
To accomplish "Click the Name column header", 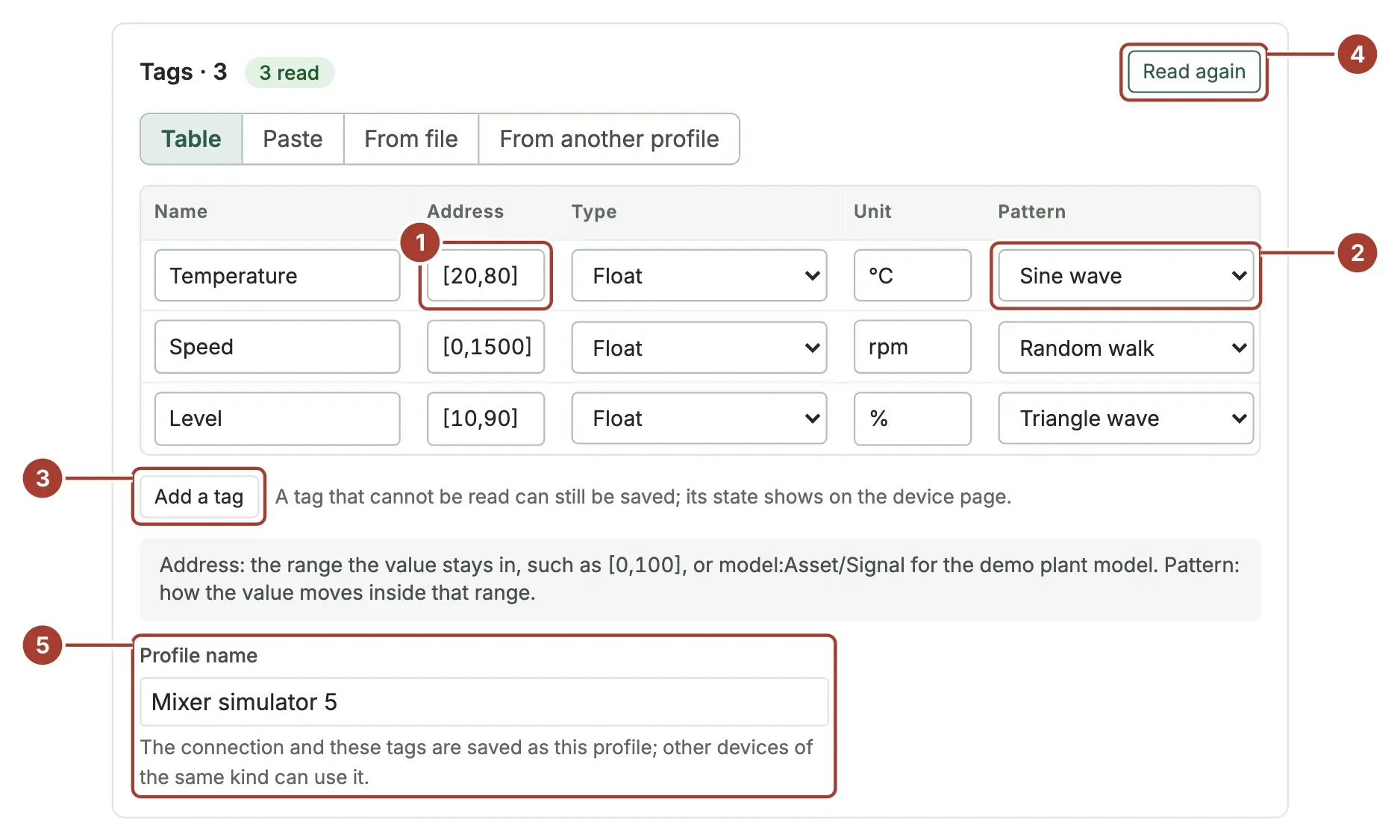I will 181,212.
